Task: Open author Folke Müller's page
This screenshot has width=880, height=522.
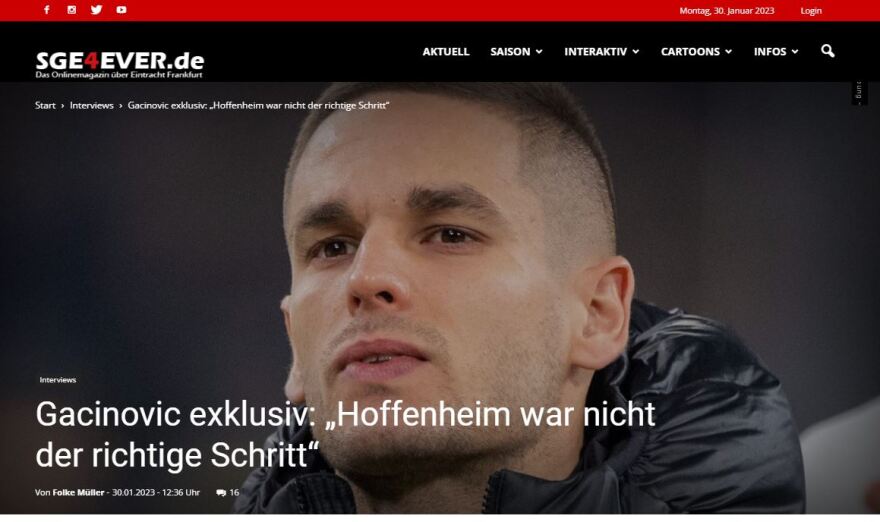Action: (x=79, y=493)
